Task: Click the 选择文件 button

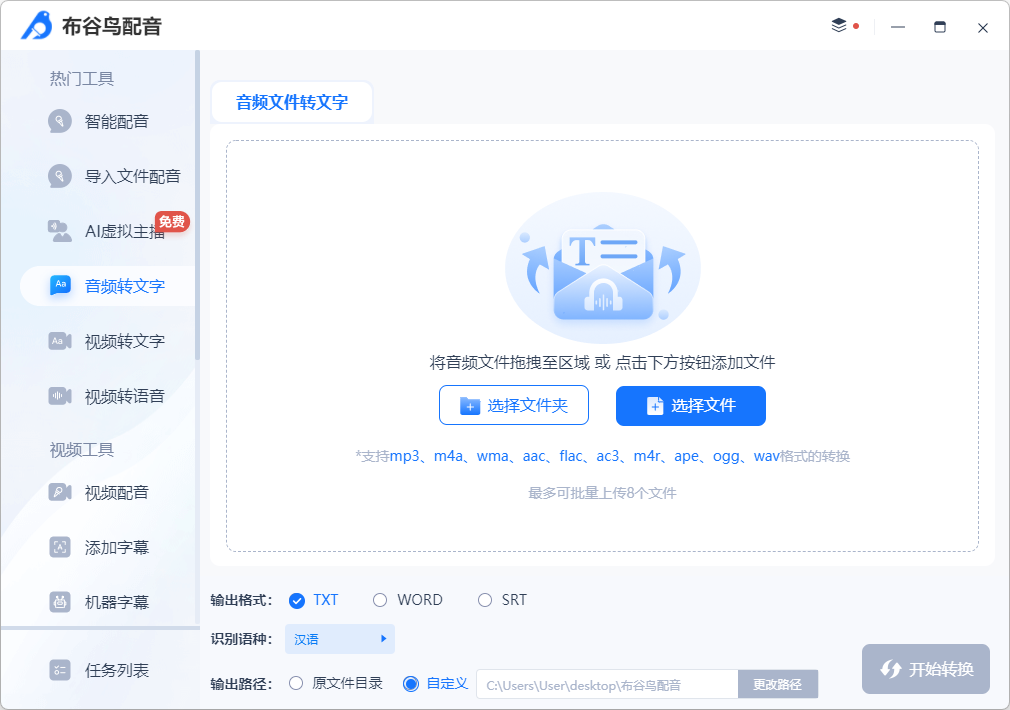Action: point(690,406)
